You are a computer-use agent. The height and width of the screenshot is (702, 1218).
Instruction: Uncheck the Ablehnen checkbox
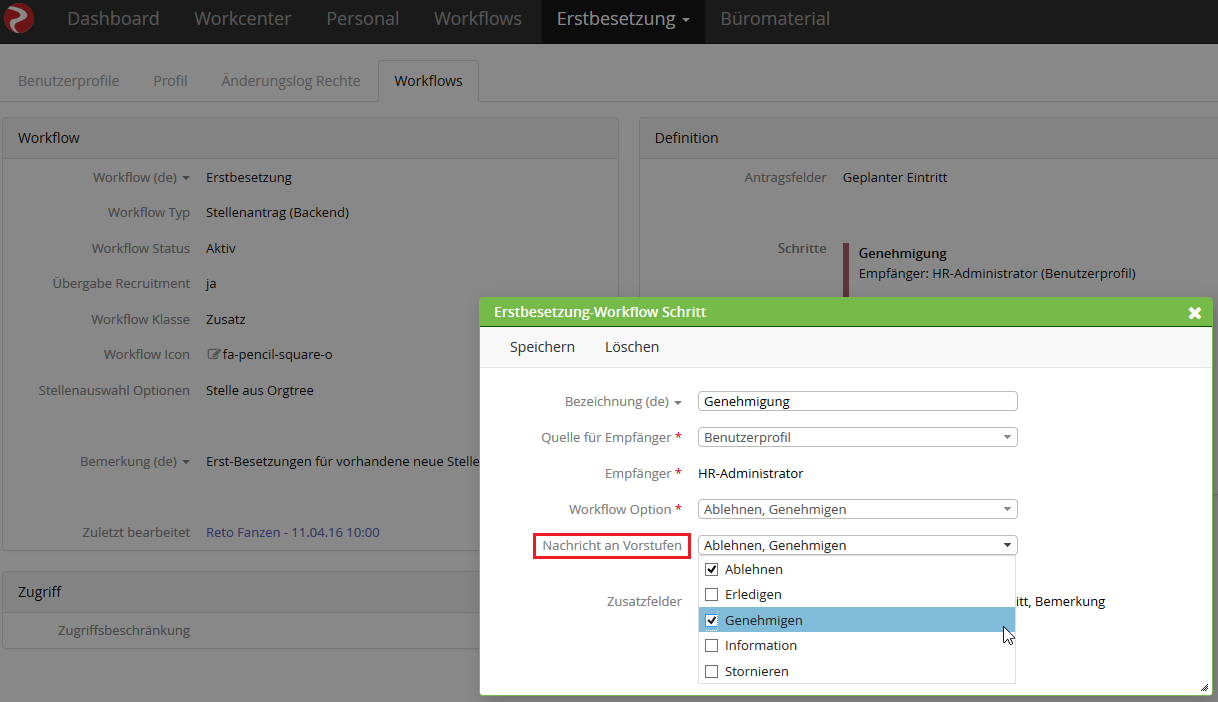click(712, 569)
